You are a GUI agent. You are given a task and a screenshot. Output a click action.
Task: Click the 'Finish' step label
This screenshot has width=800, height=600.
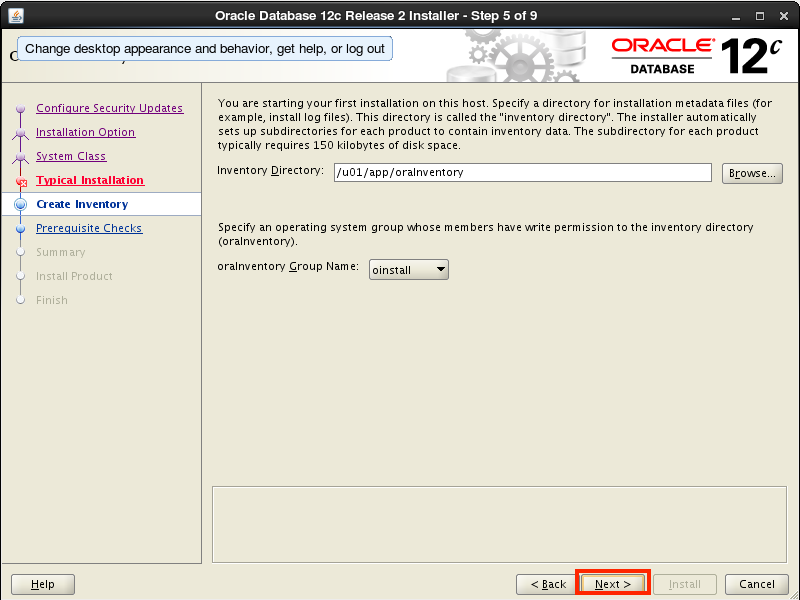point(52,300)
